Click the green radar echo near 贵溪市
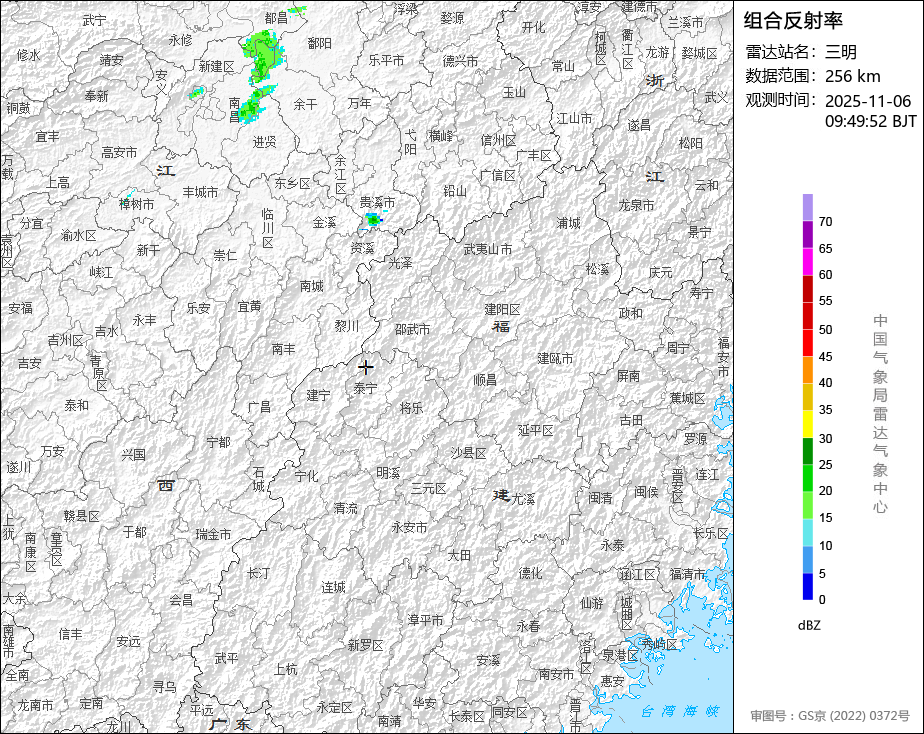The image size is (924, 734). pyautogui.click(x=373, y=218)
